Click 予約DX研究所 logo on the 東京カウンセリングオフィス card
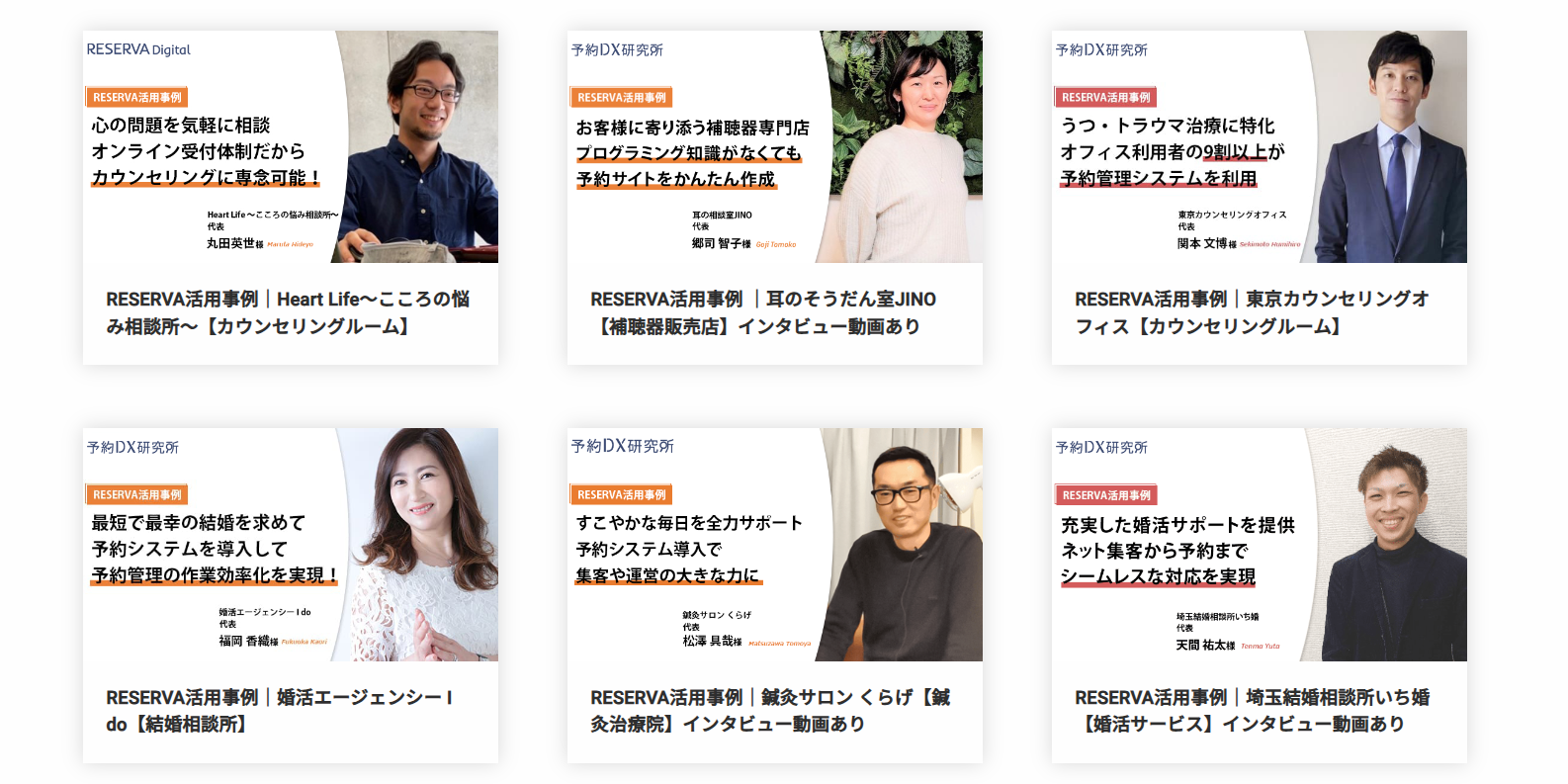The height and width of the screenshot is (784, 1568). [1101, 49]
